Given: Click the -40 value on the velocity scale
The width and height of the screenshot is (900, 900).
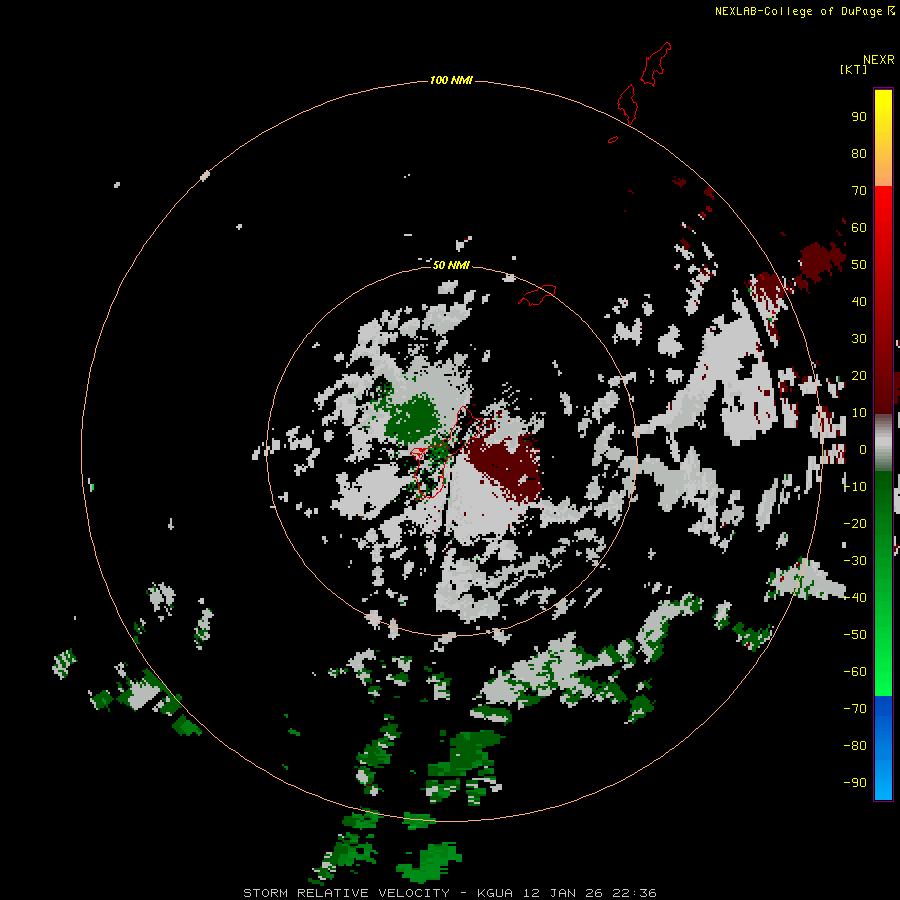Looking at the screenshot, I should (x=855, y=598).
